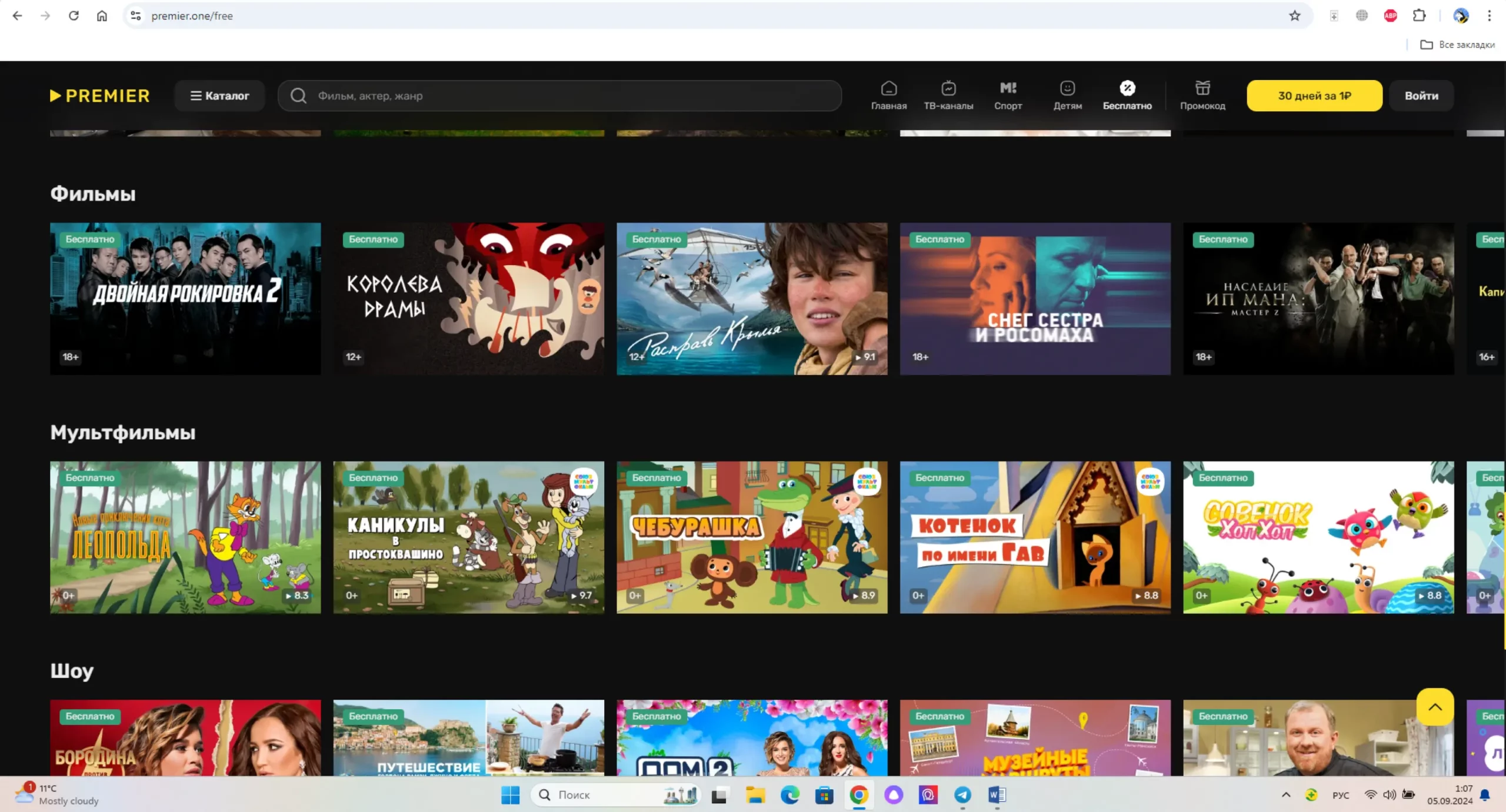Viewport: 1506px width, 812px height.
Task: Go to Спорт section
Action: pos(1008,95)
